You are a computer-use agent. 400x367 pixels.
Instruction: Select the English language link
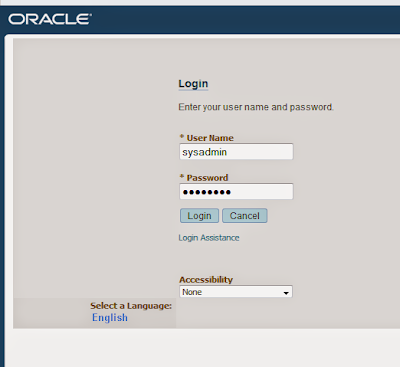110,318
